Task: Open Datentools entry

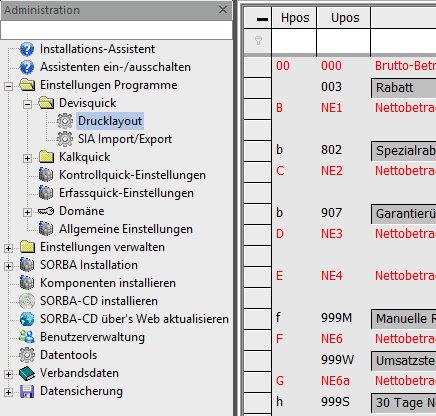Action: pyautogui.click(x=69, y=355)
